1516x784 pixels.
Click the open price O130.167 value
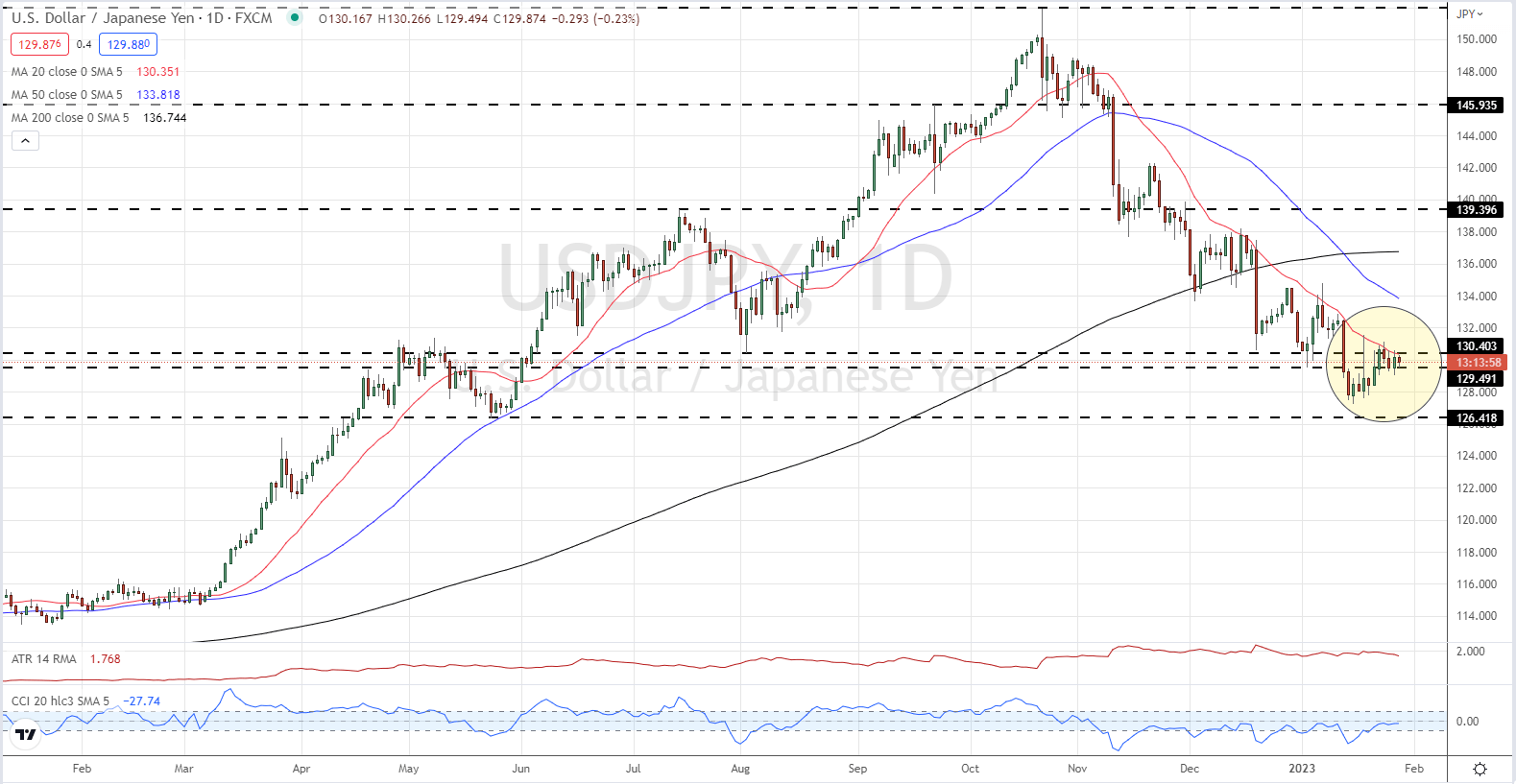[x=345, y=19]
